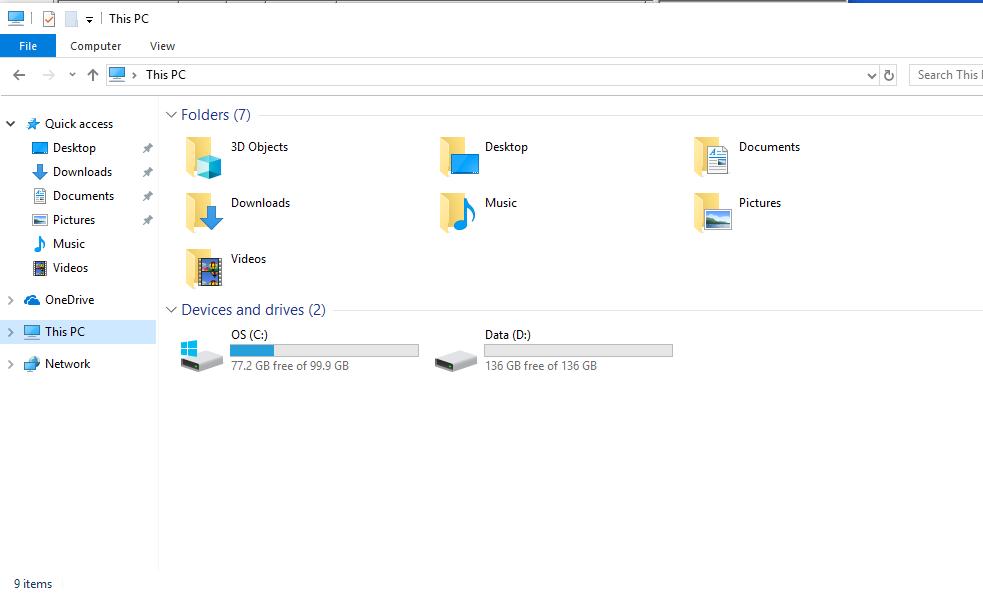This screenshot has width=983, height=594.
Task: Select Documents in Quick access
Action: click(83, 196)
